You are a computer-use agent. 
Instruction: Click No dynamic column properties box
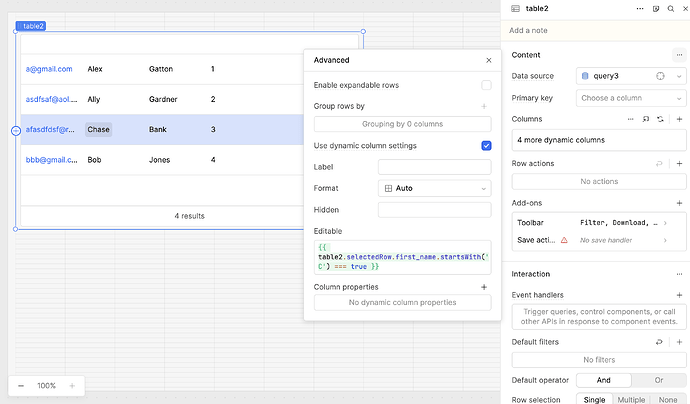(x=402, y=302)
